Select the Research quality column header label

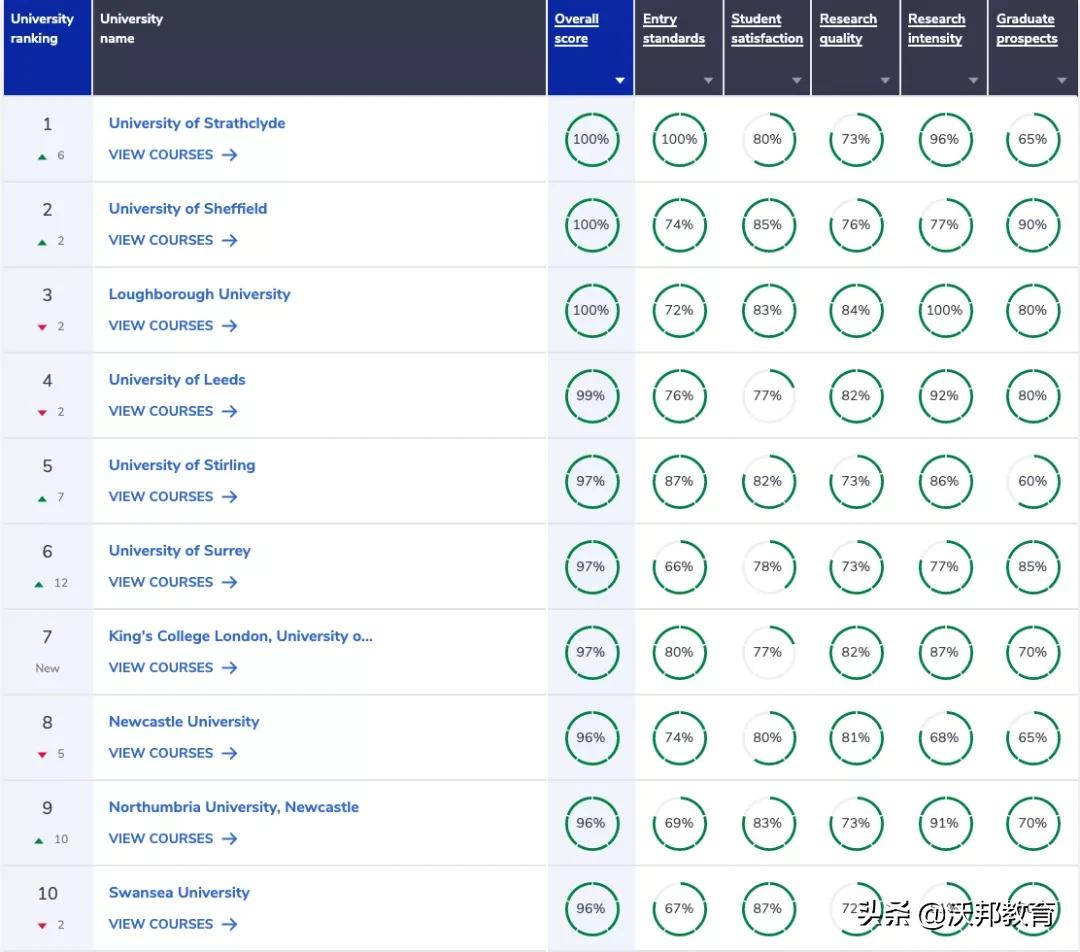click(848, 29)
